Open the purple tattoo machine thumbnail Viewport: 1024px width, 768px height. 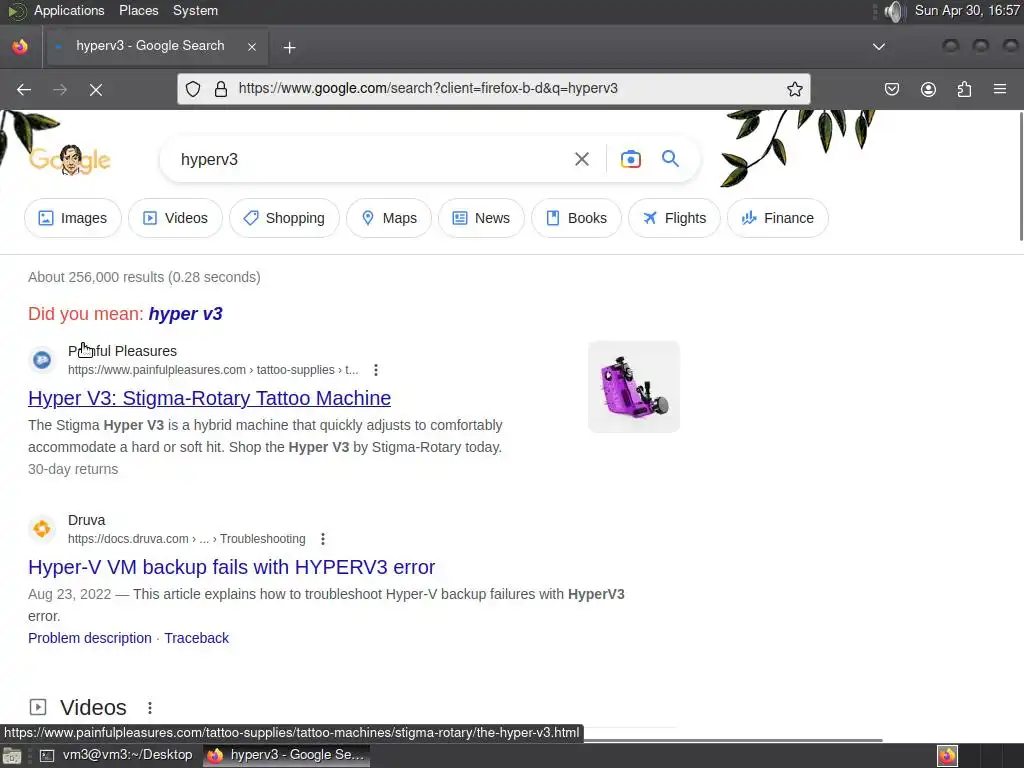coord(633,387)
